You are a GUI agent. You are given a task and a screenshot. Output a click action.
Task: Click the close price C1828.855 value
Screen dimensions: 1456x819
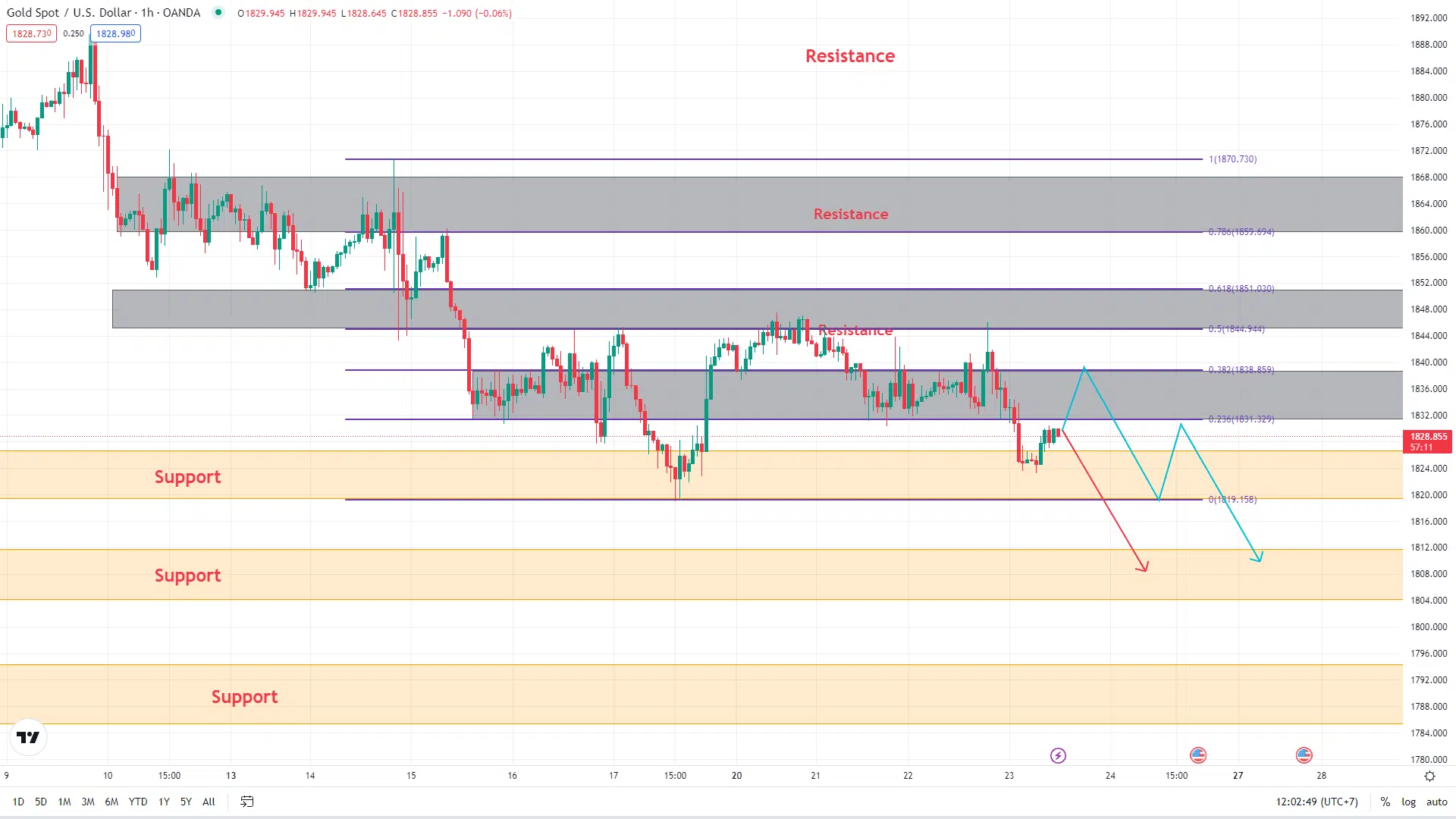pyautogui.click(x=415, y=14)
